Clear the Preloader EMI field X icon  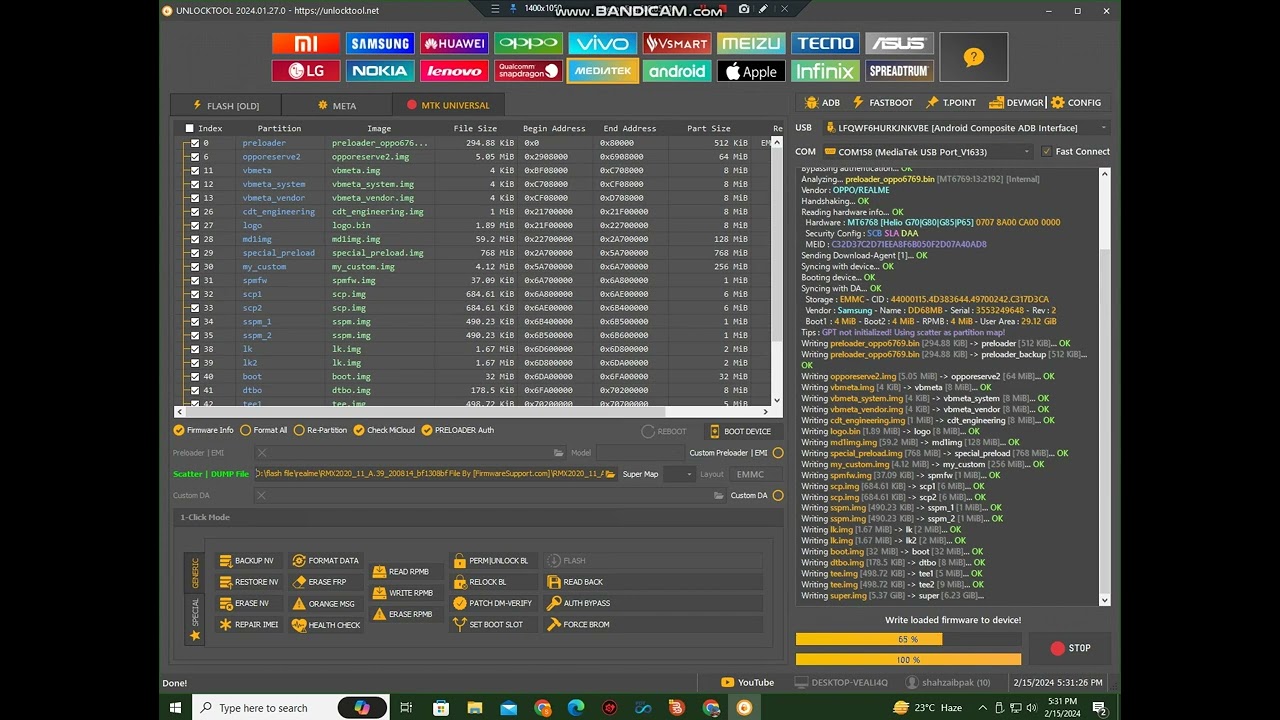(x=262, y=453)
